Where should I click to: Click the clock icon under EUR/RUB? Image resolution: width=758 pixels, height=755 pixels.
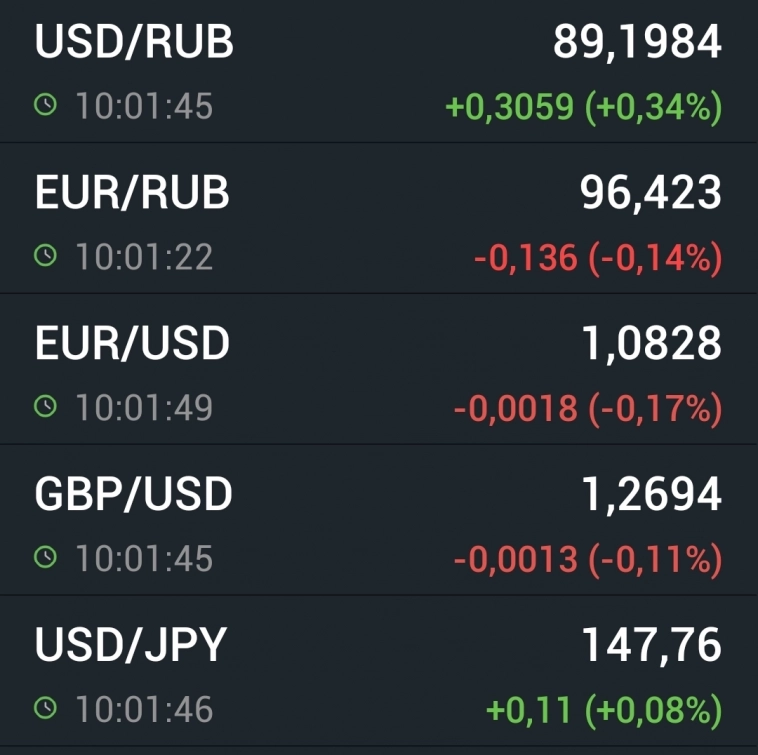[x=46, y=256]
